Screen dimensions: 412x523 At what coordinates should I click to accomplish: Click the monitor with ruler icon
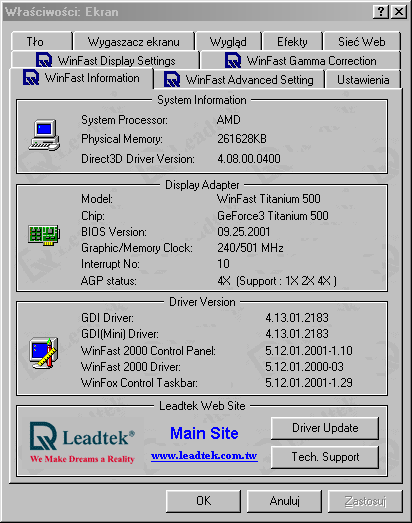44,353
